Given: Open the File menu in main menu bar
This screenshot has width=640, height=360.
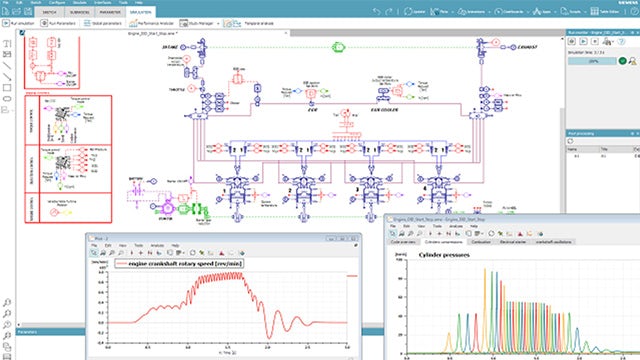Looking at the screenshot, I should click(x=5, y=2).
